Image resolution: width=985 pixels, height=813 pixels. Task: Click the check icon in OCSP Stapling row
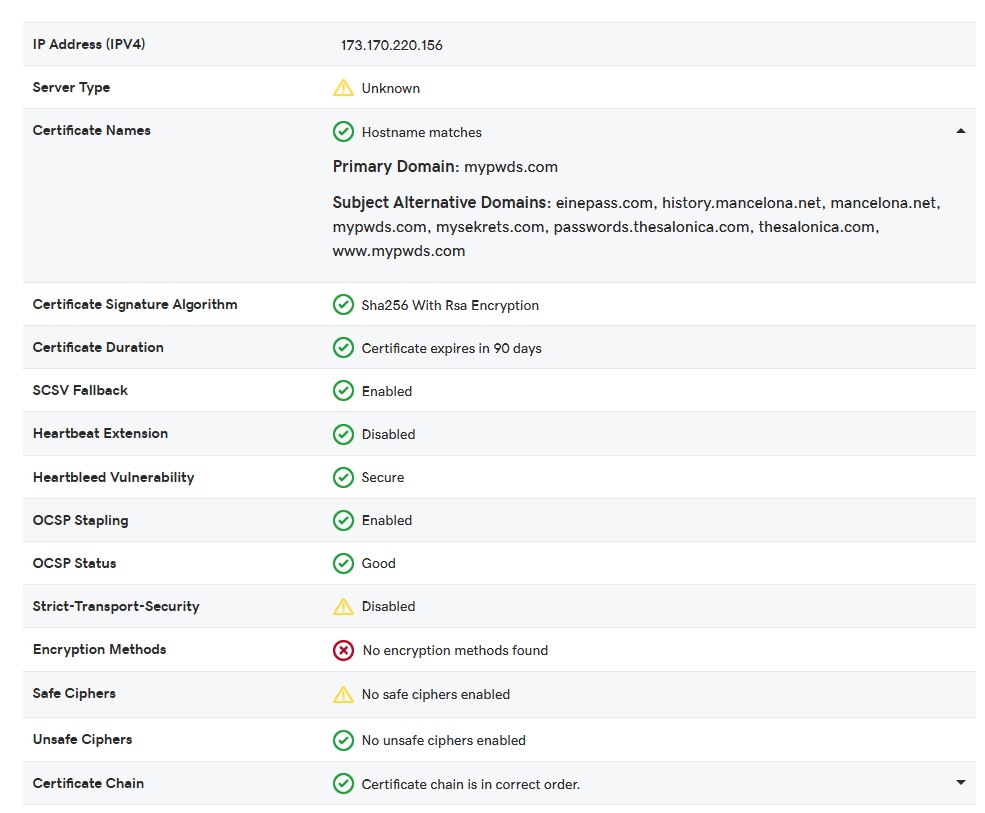coord(343,520)
